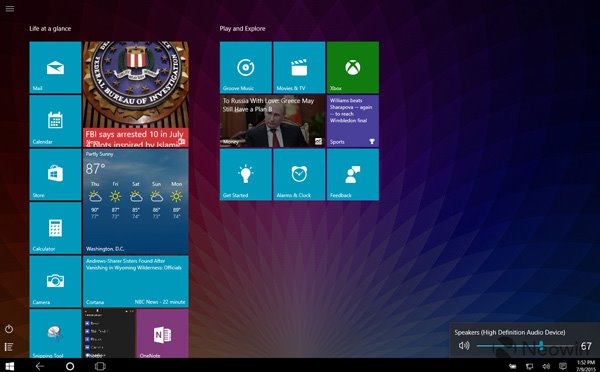This screenshot has height=372, width=600.
Task: Open the Money tile about Greece
Action: (x=272, y=121)
